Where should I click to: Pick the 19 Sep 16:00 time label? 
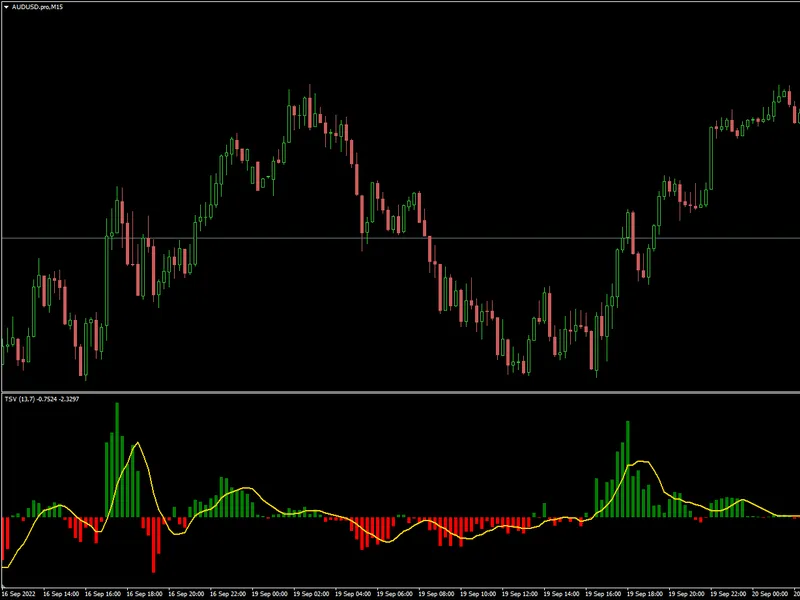pos(605,594)
